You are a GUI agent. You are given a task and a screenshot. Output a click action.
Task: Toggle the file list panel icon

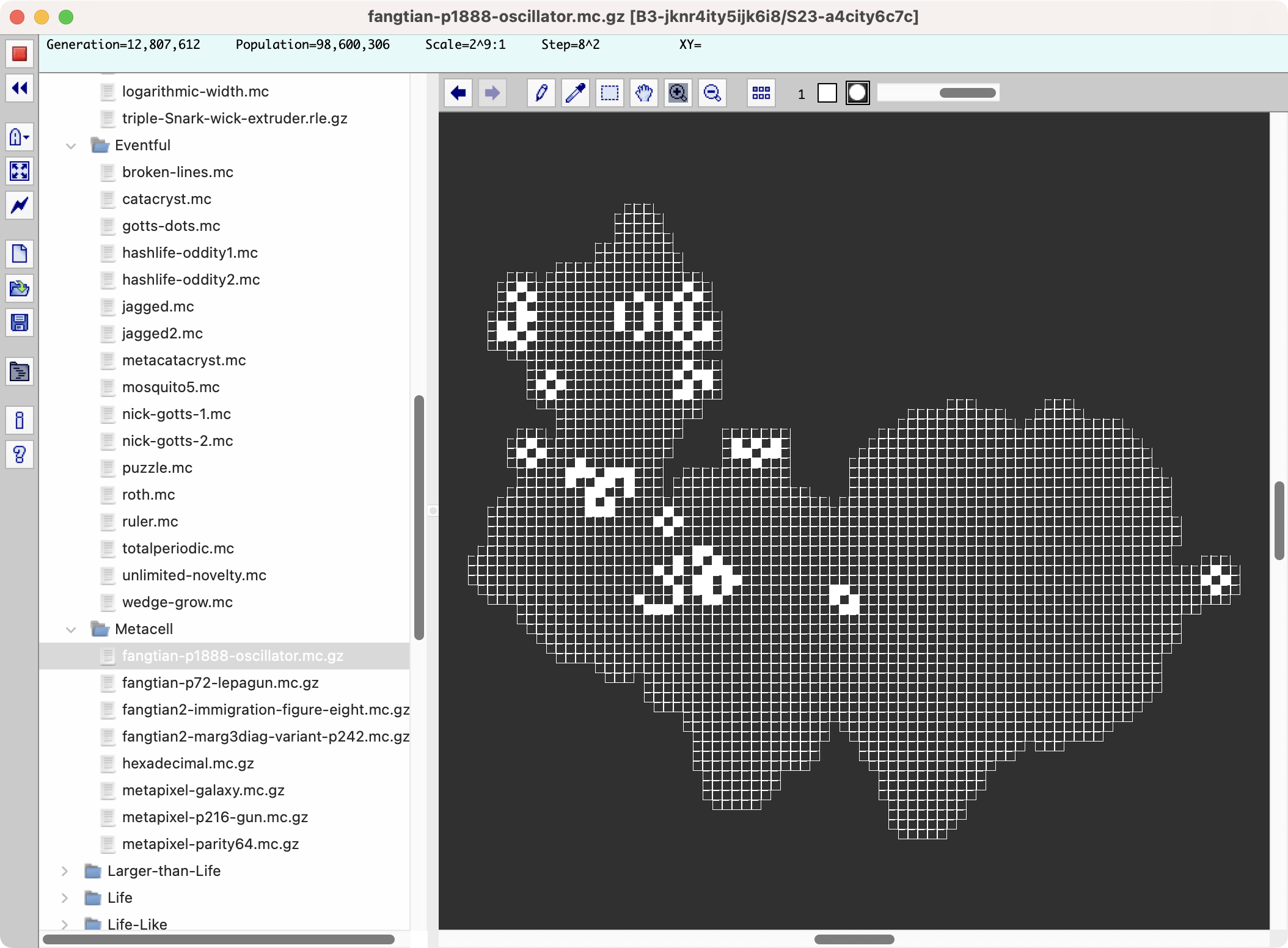20,371
